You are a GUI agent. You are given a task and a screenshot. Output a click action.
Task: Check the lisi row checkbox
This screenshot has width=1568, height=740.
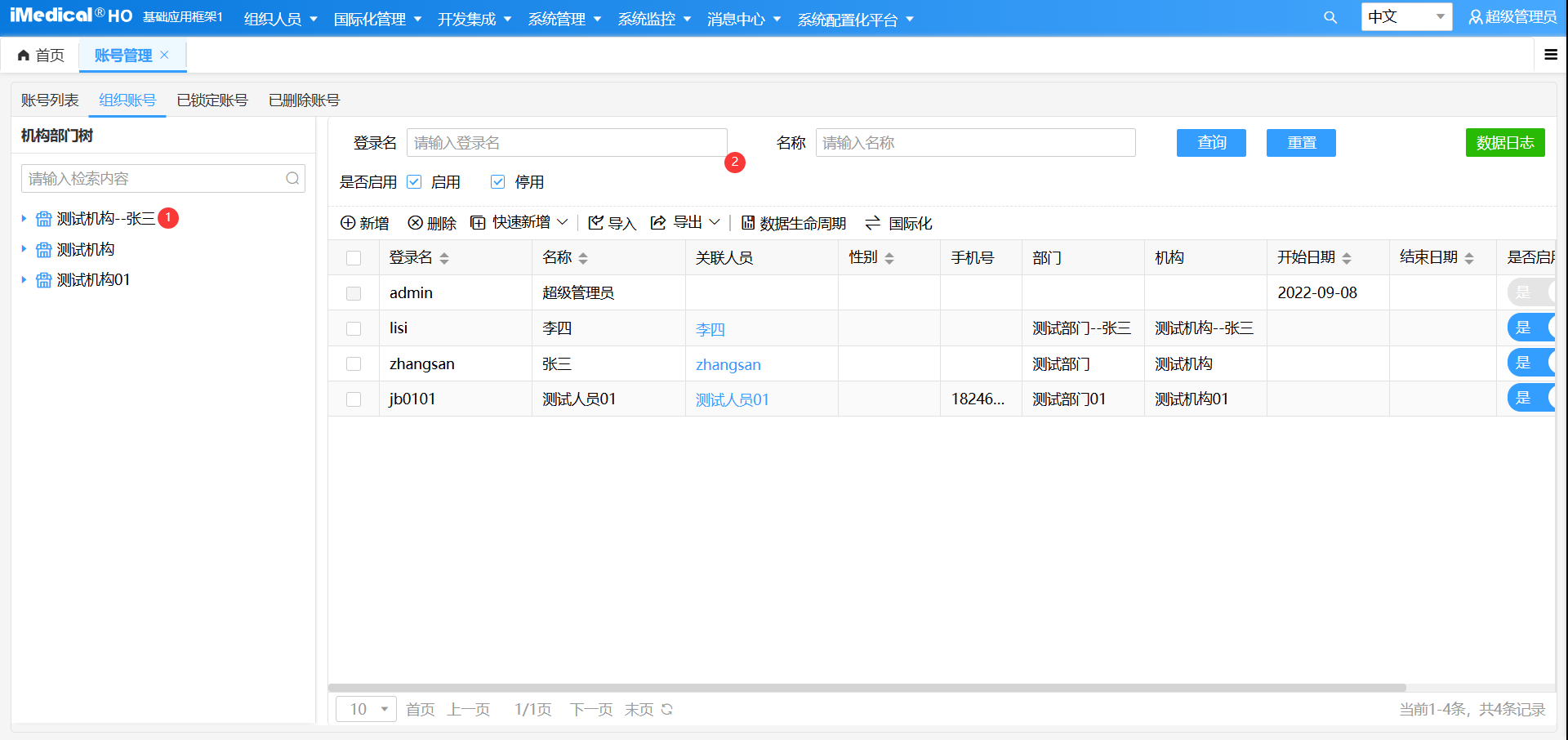click(x=354, y=328)
